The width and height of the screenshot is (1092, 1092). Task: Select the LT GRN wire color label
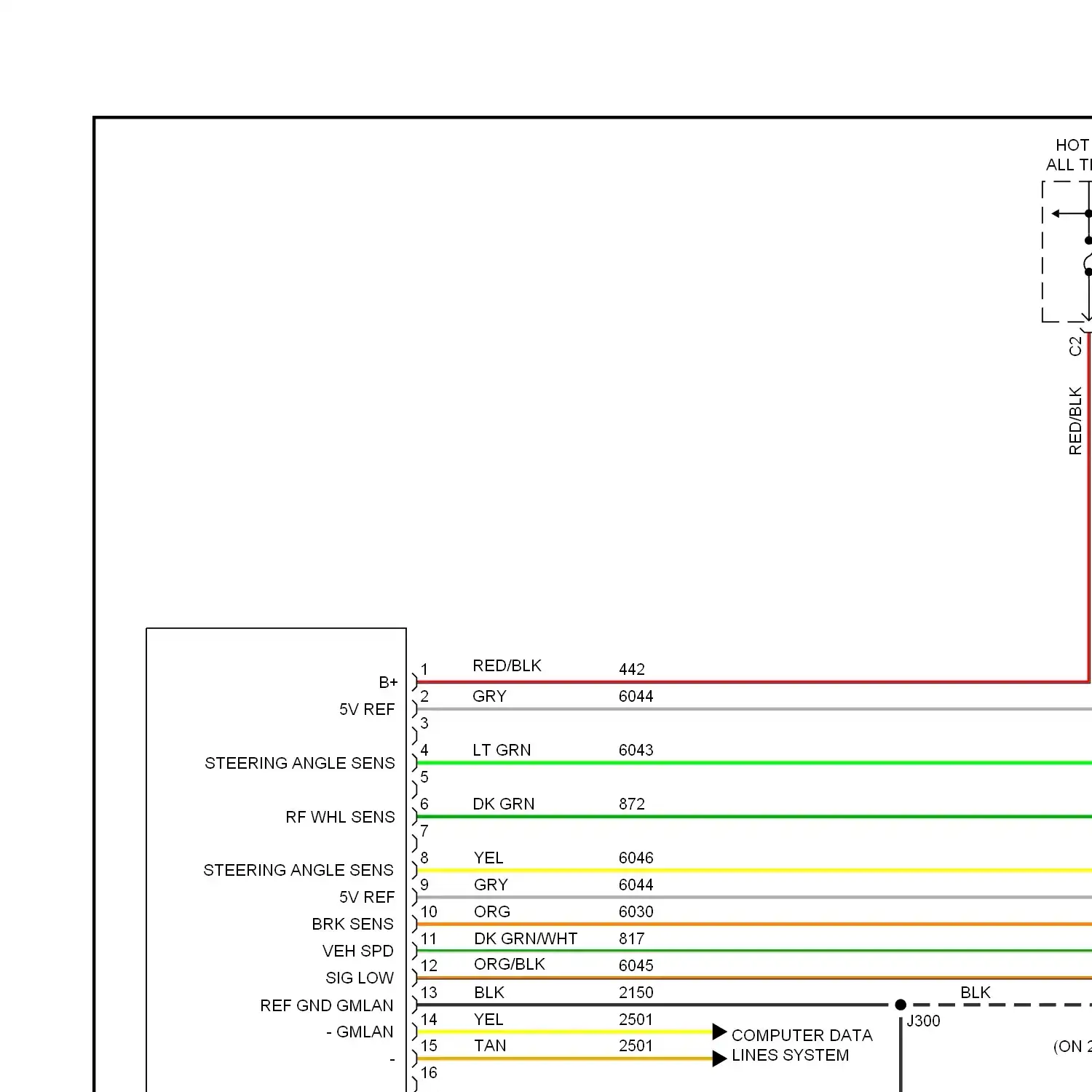502,750
